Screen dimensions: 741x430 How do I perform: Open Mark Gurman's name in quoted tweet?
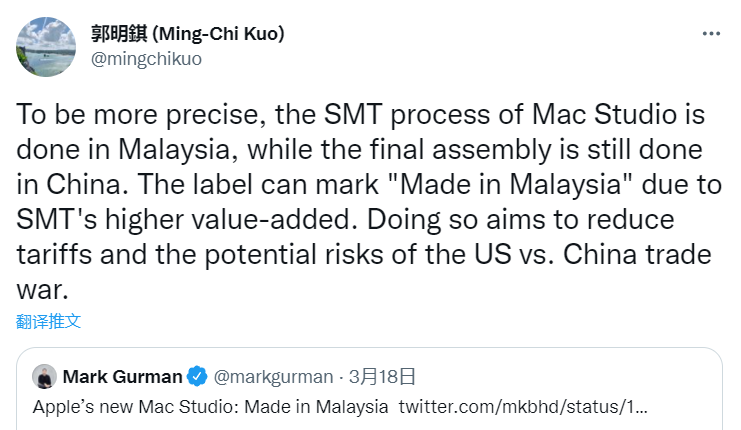click(x=122, y=377)
